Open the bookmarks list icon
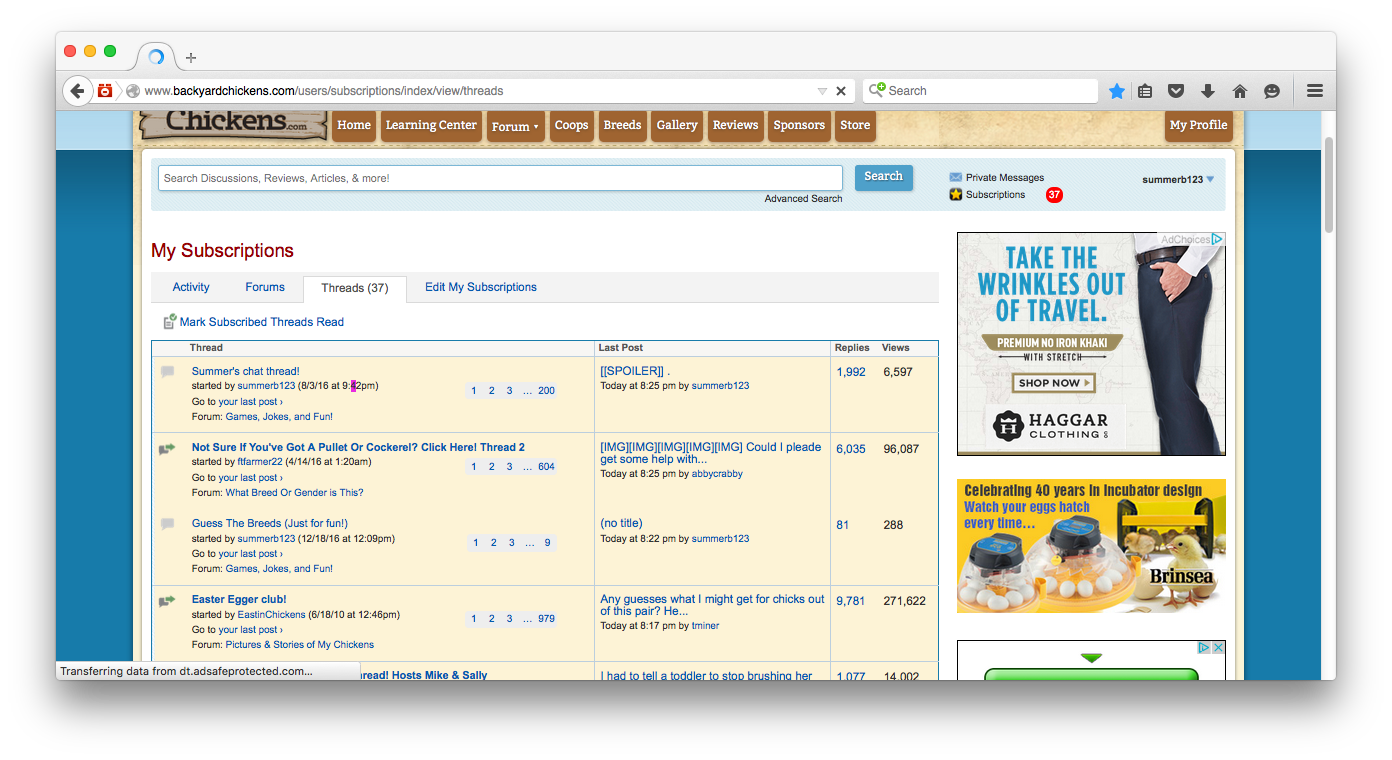Image resolution: width=1392 pixels, height=760 pixels. coord(1146,91)
